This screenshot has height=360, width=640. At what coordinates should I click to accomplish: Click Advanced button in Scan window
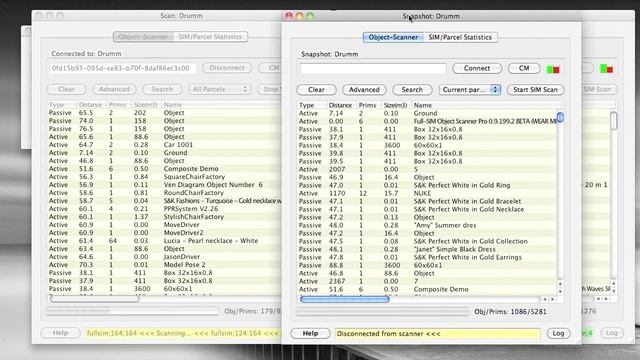114,89
